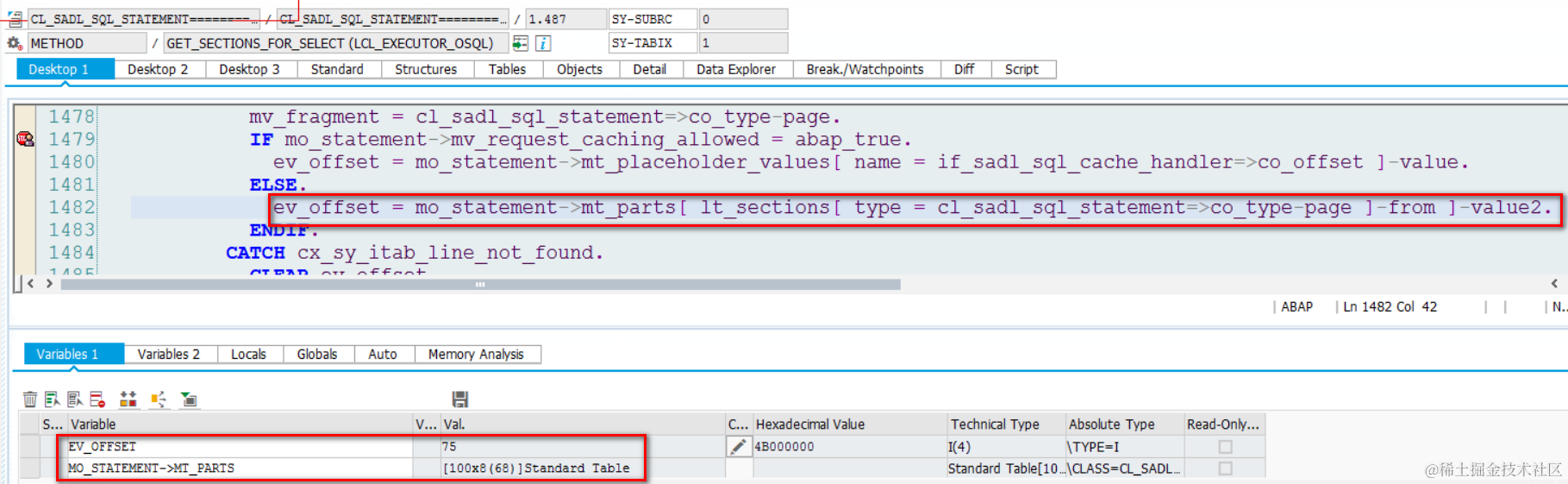Click the Variable column header

pos(240,424)
